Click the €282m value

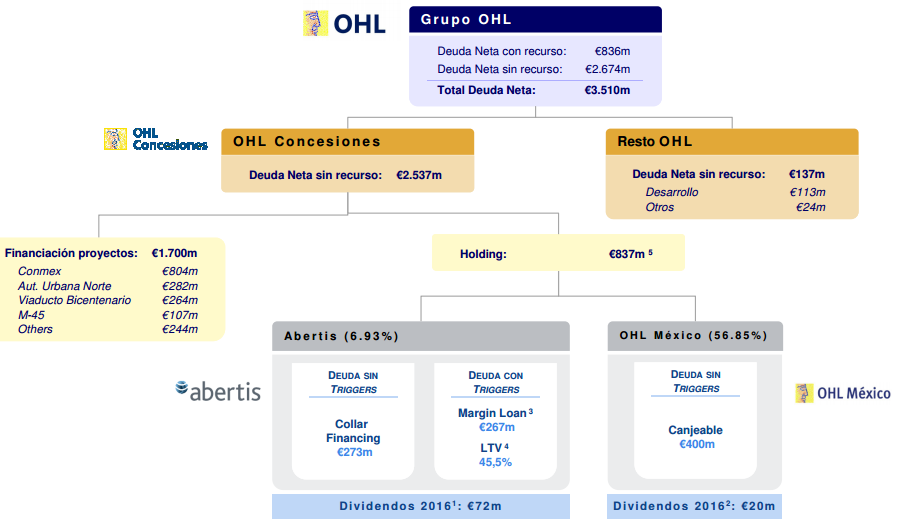point(180,286)
